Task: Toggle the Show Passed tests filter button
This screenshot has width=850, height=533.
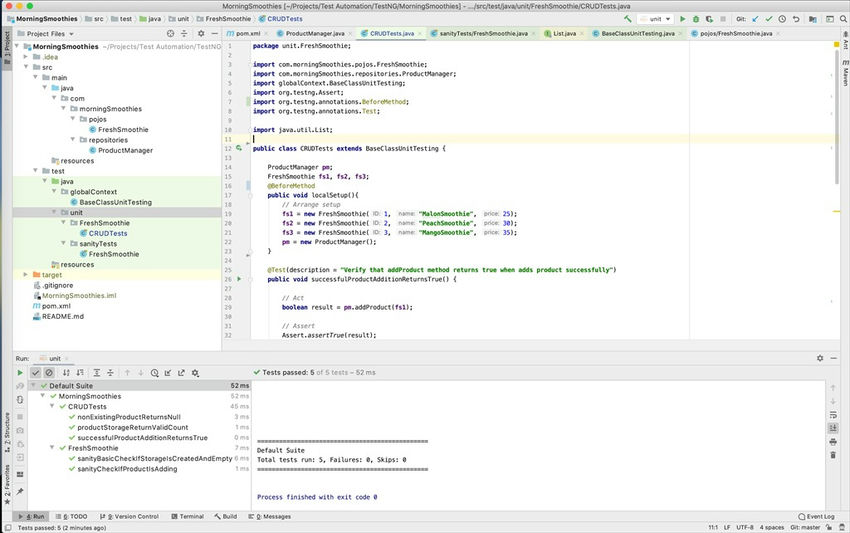Action: click(x=36, y=373)
